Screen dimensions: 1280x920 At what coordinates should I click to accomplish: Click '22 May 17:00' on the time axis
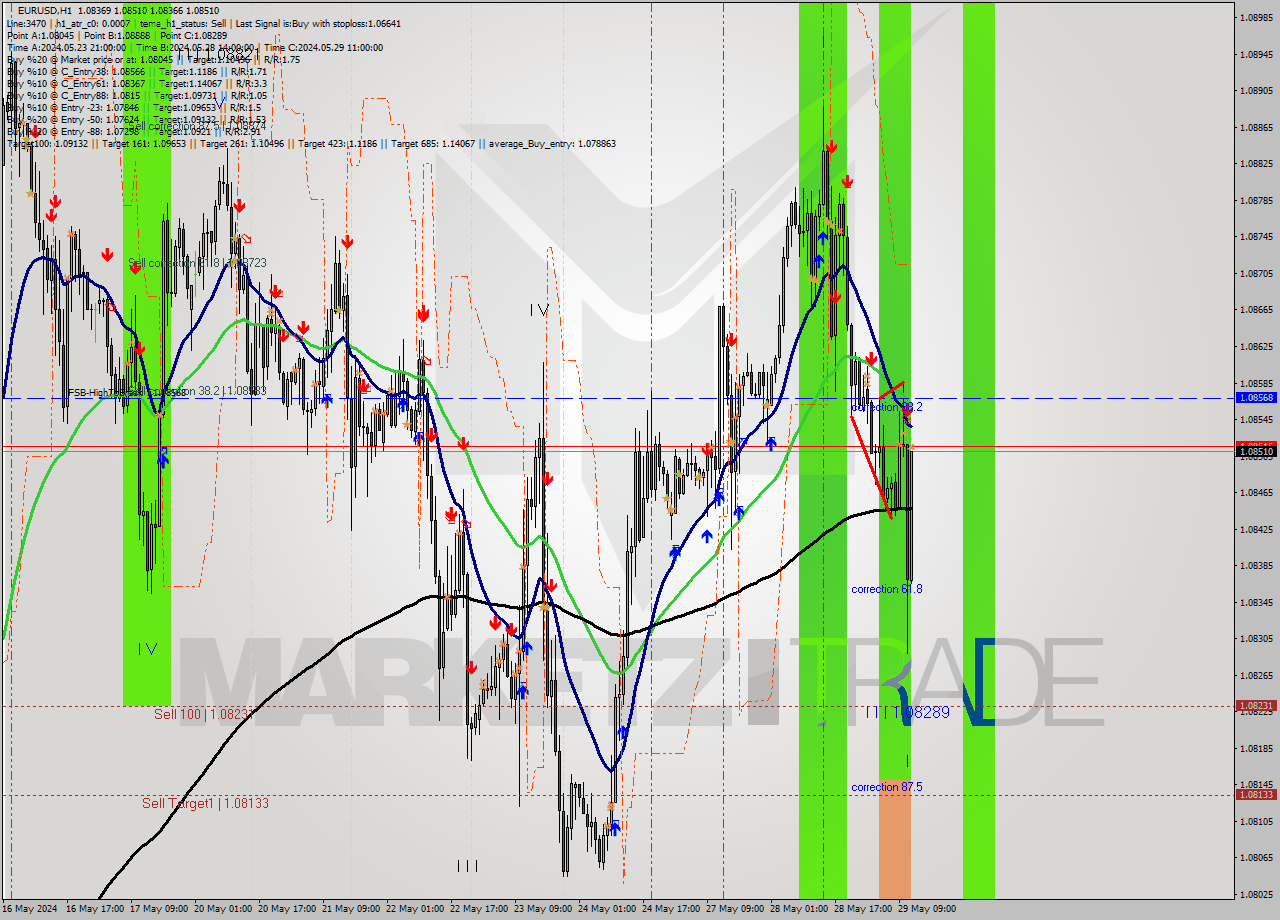click(479, 909)
